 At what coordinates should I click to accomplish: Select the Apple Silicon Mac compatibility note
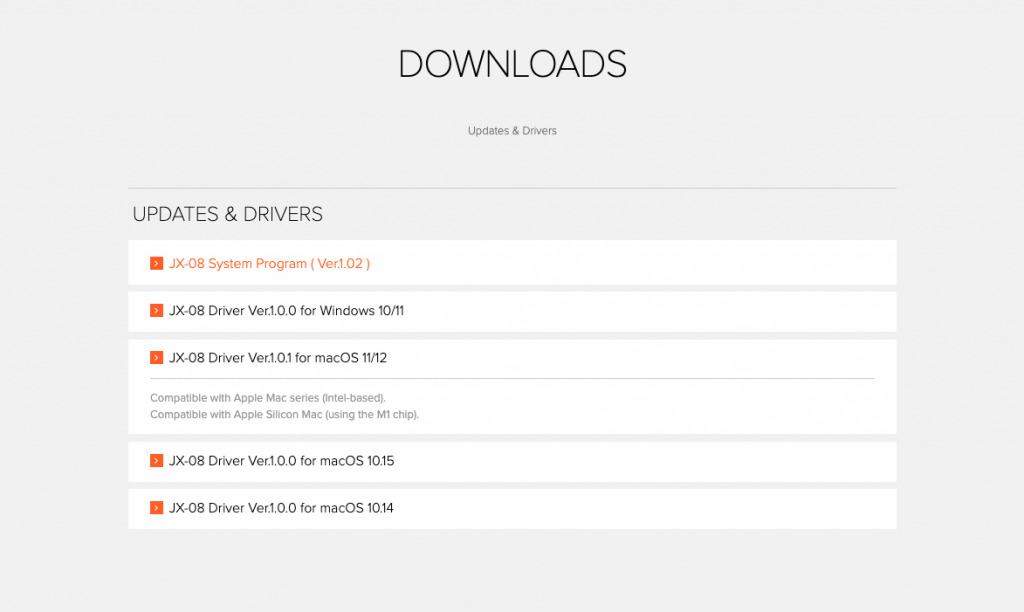pos(284,414)
